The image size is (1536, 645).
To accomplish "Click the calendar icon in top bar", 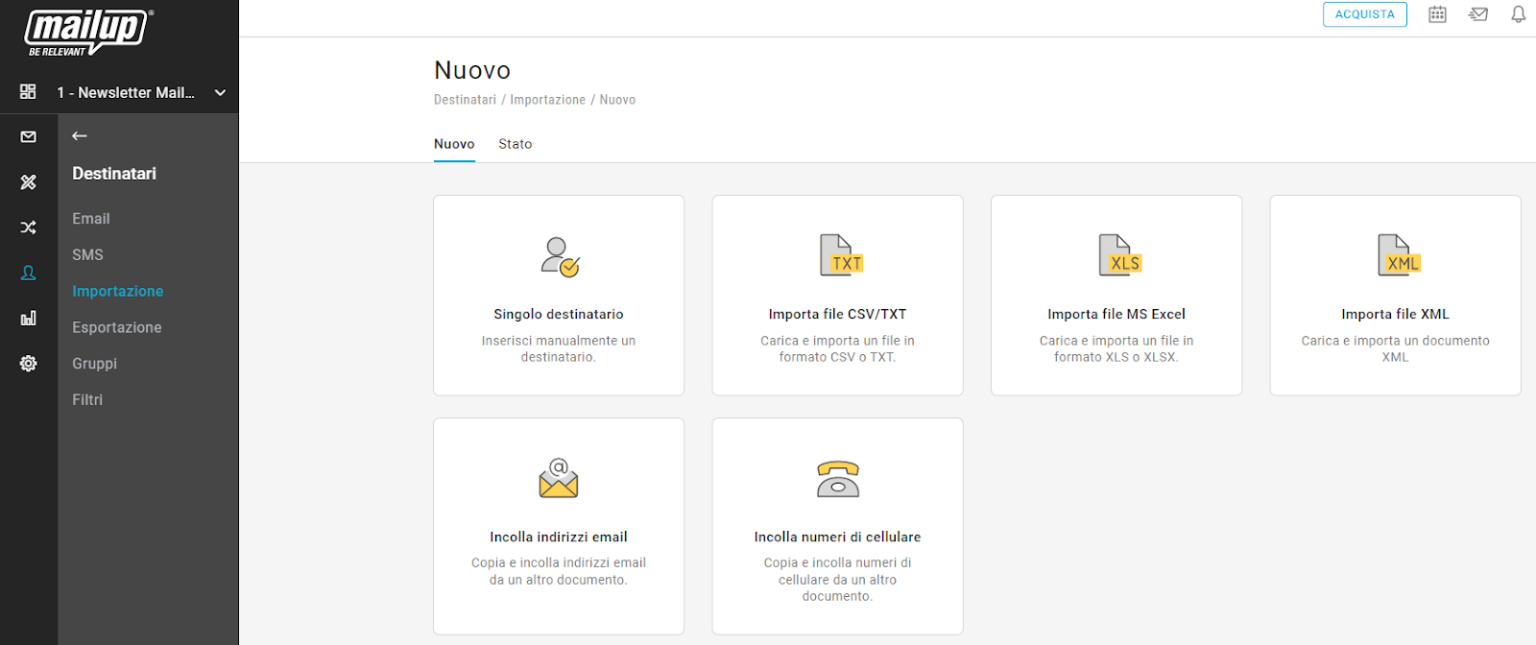I will click(x=1437, y=14).
